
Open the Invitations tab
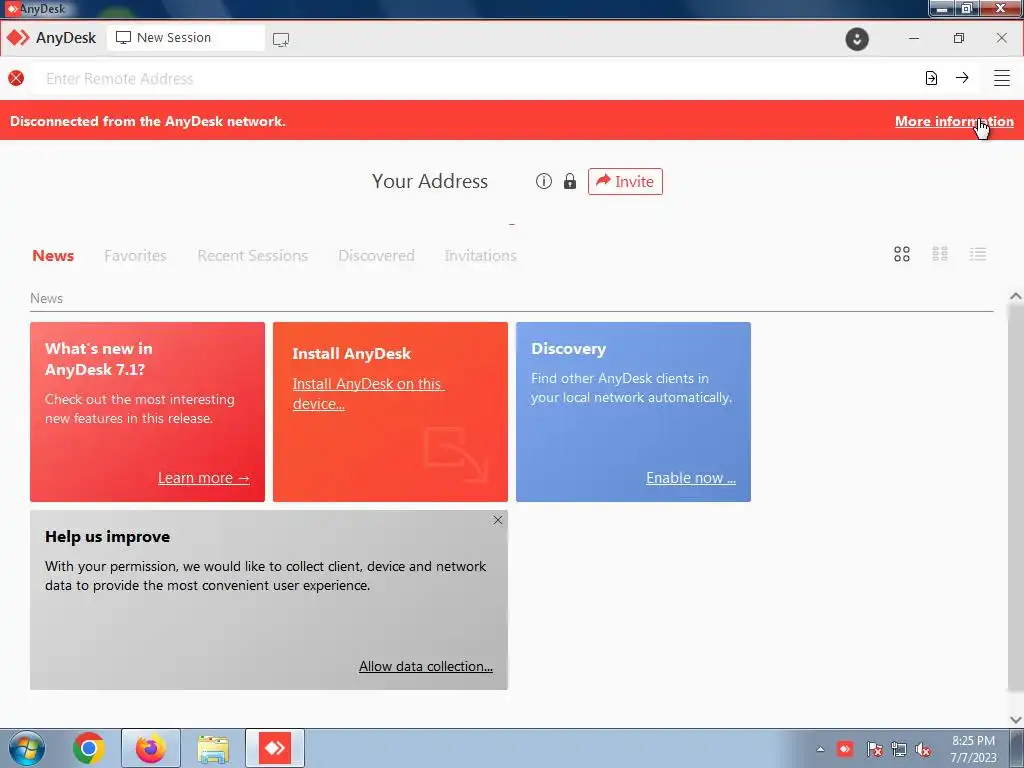click(x=481, y=255)
